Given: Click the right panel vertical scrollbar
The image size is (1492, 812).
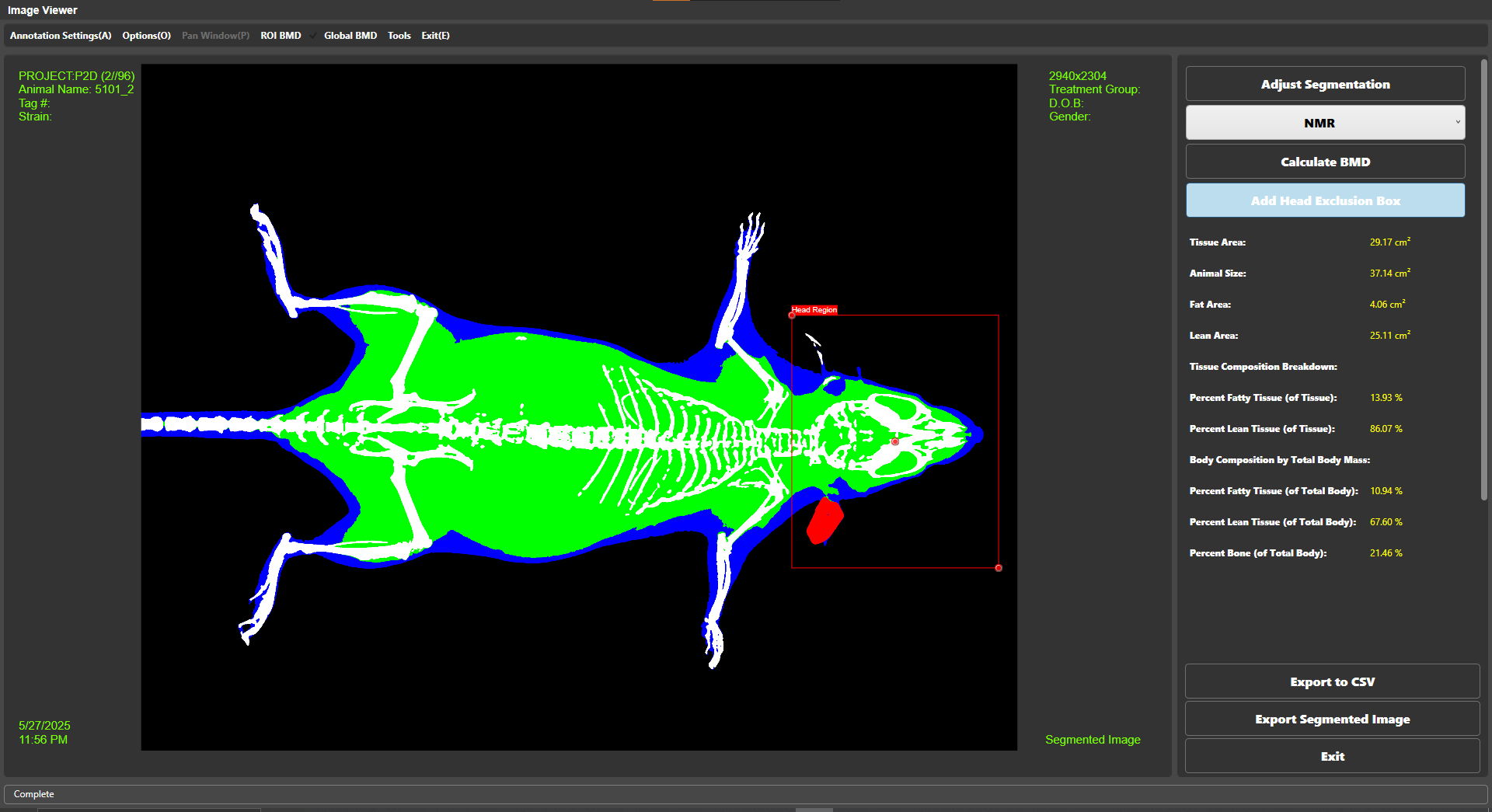Looking at the screenshot, I should [x=1484, y=280].
